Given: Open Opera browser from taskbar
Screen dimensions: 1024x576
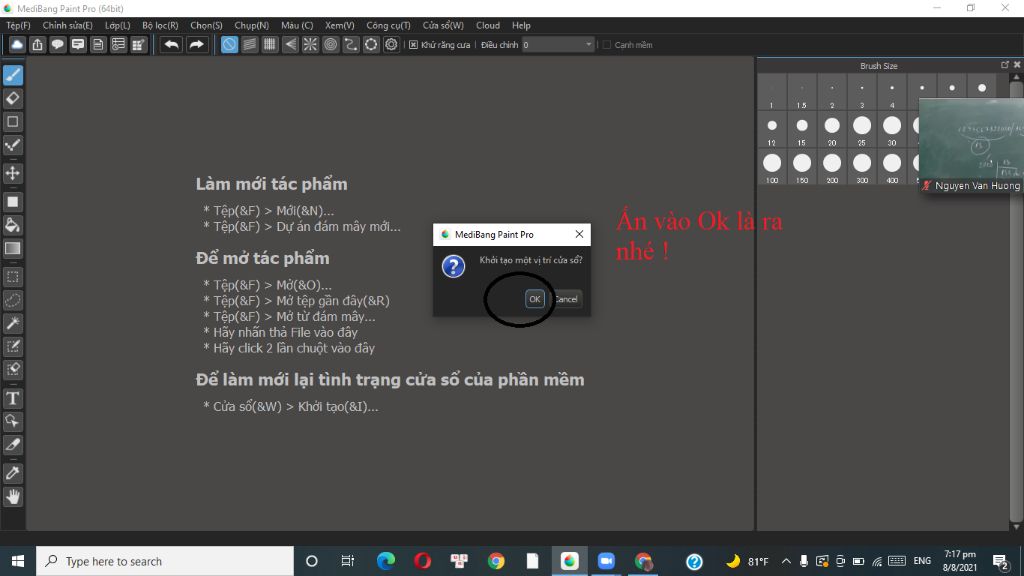Looking at the screenshot, I should coord(423,561).
